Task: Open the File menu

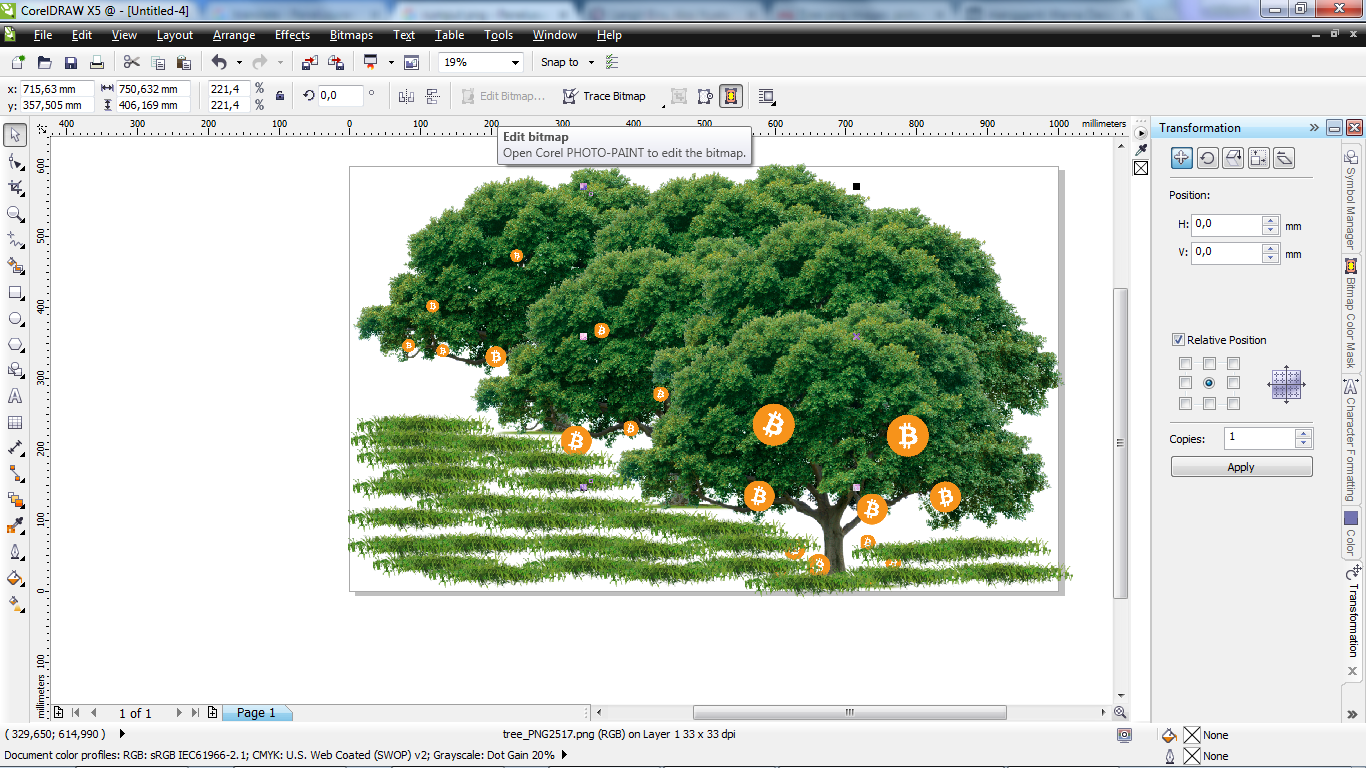Action: point(43,35)
